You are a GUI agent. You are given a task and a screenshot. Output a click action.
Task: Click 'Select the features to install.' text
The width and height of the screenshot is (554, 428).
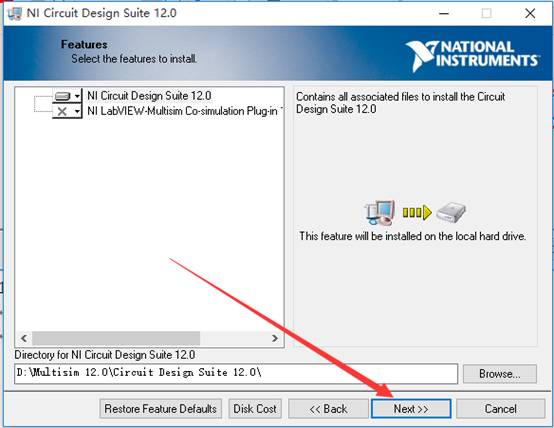tap(134, 59)
